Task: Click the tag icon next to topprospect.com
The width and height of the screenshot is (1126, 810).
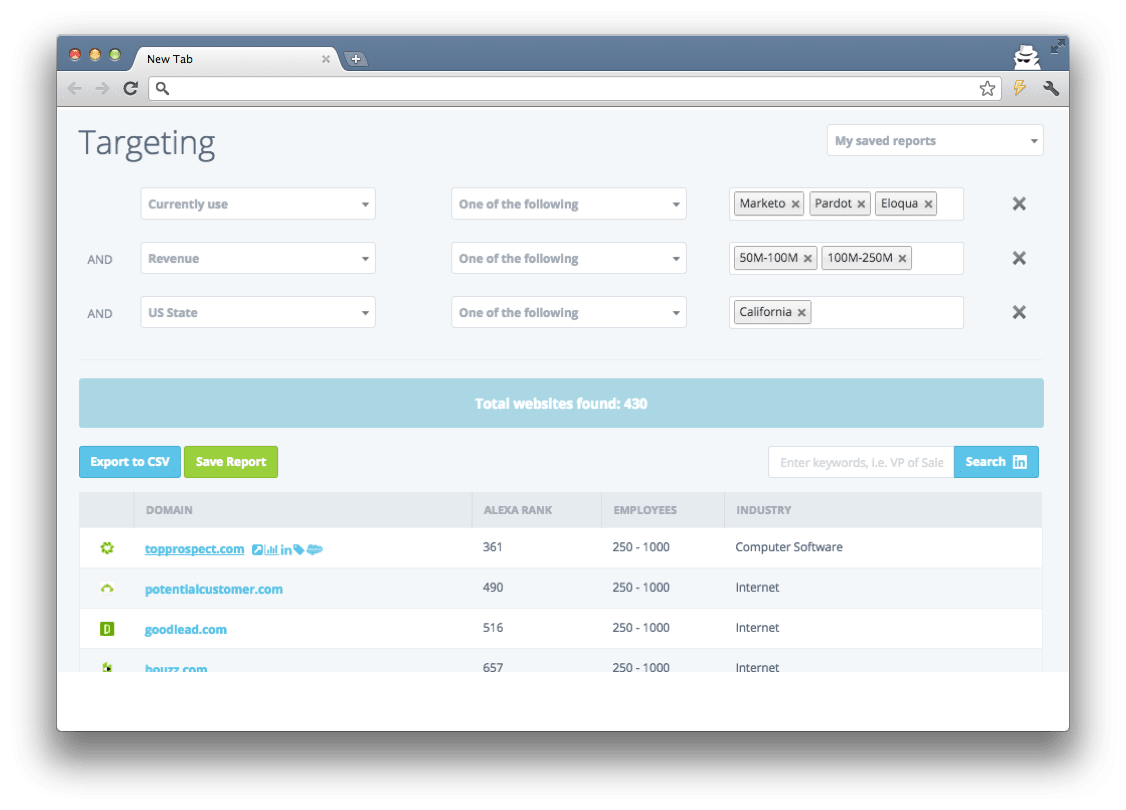Action: pyautogui.click(x=299, y=549)
